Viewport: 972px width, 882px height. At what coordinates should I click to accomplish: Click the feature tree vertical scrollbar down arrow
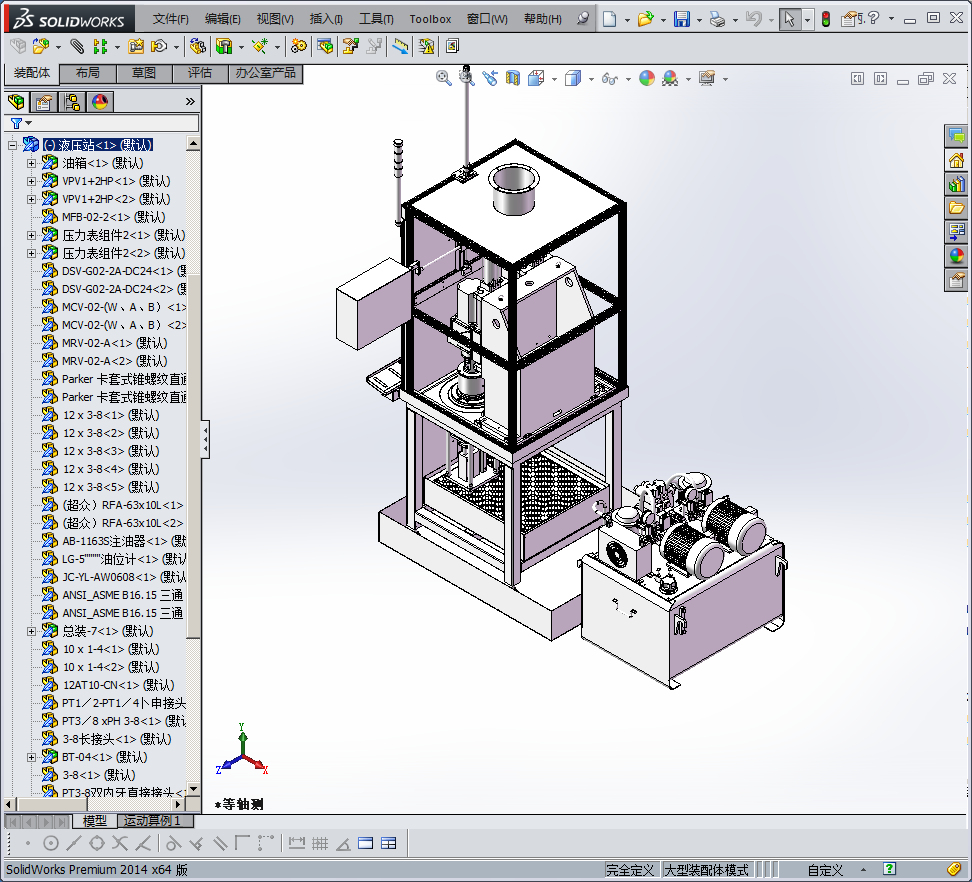point(193,789)
